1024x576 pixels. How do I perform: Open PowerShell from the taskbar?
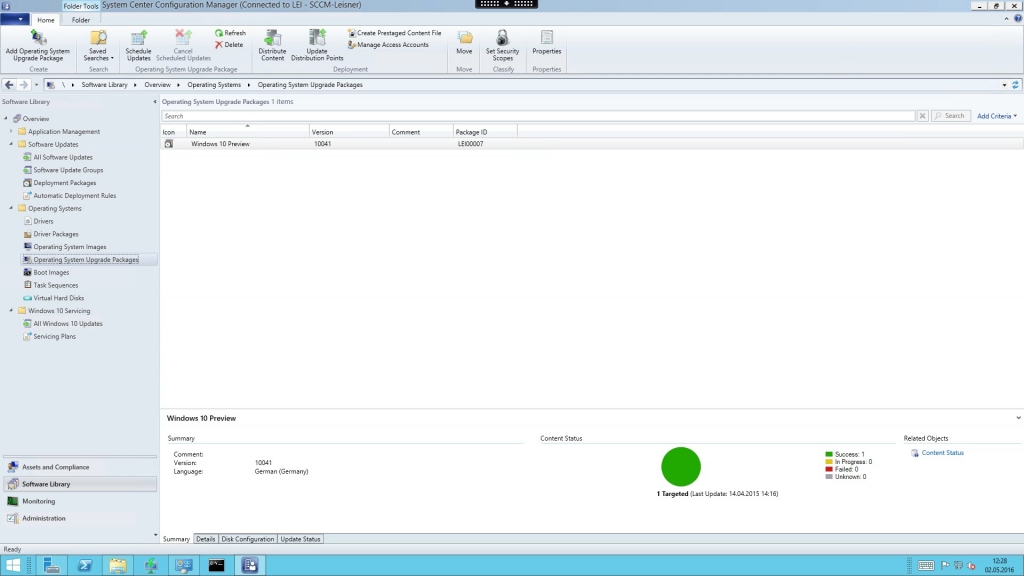tap(85, 566)
